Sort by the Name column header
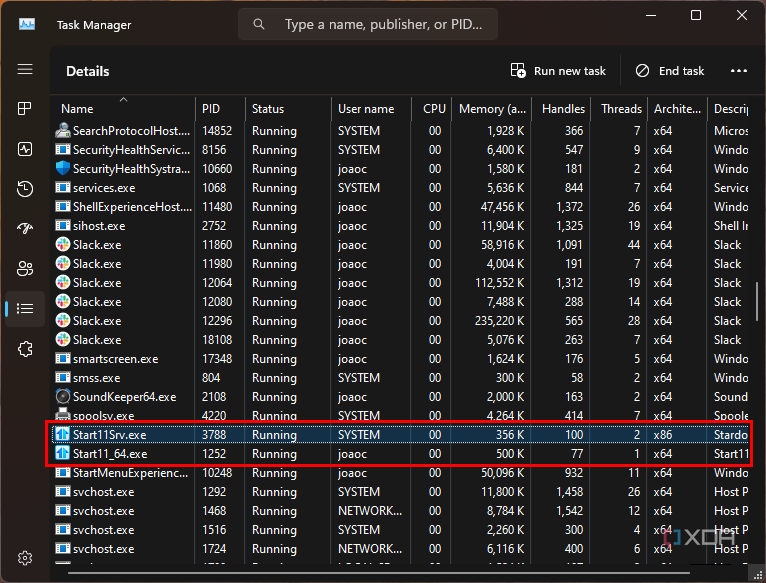The image size is (766, 583). [x=123, y=108]
